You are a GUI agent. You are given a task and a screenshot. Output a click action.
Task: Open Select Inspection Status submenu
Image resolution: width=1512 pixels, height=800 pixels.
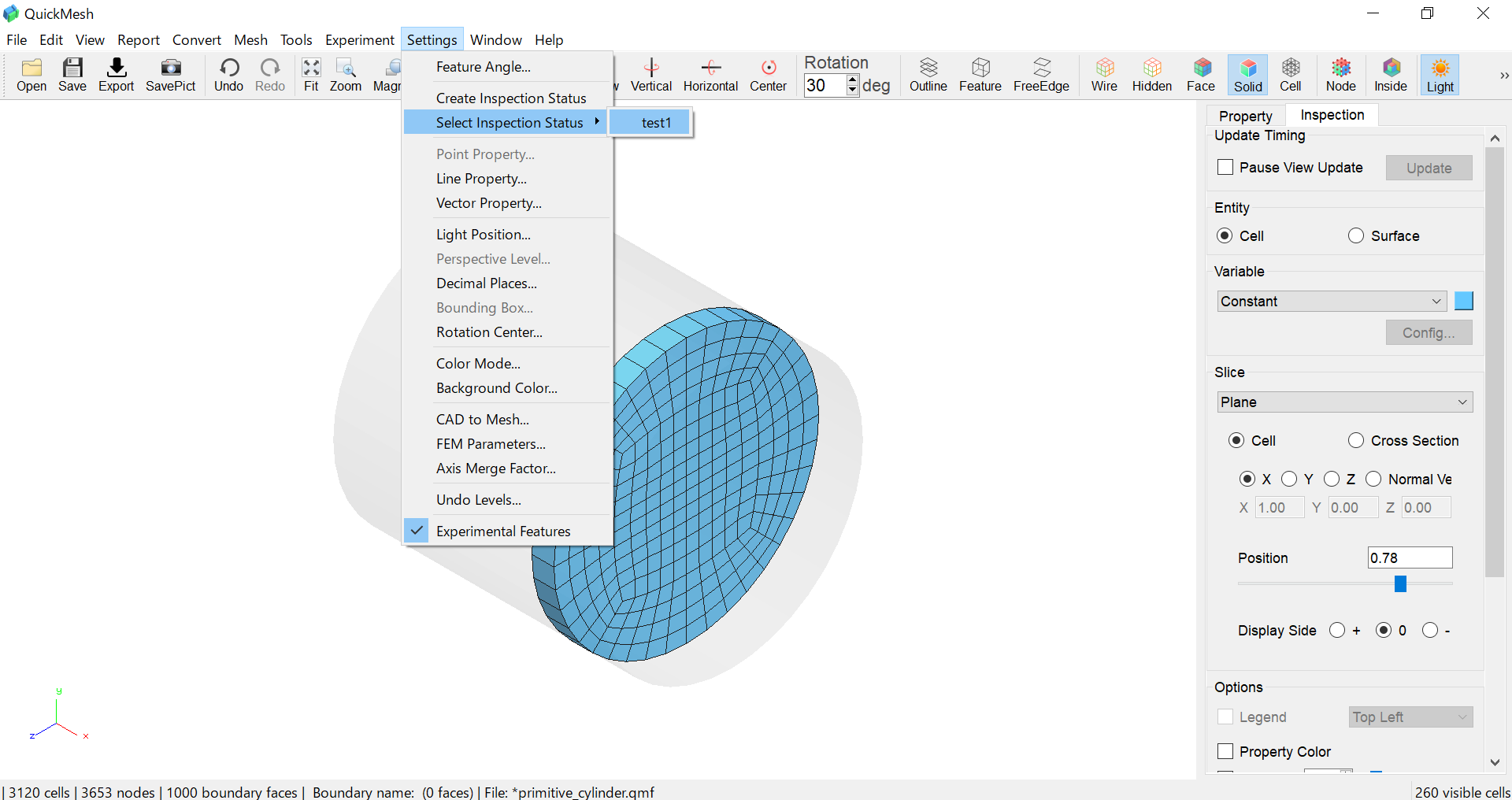point(506,122)
